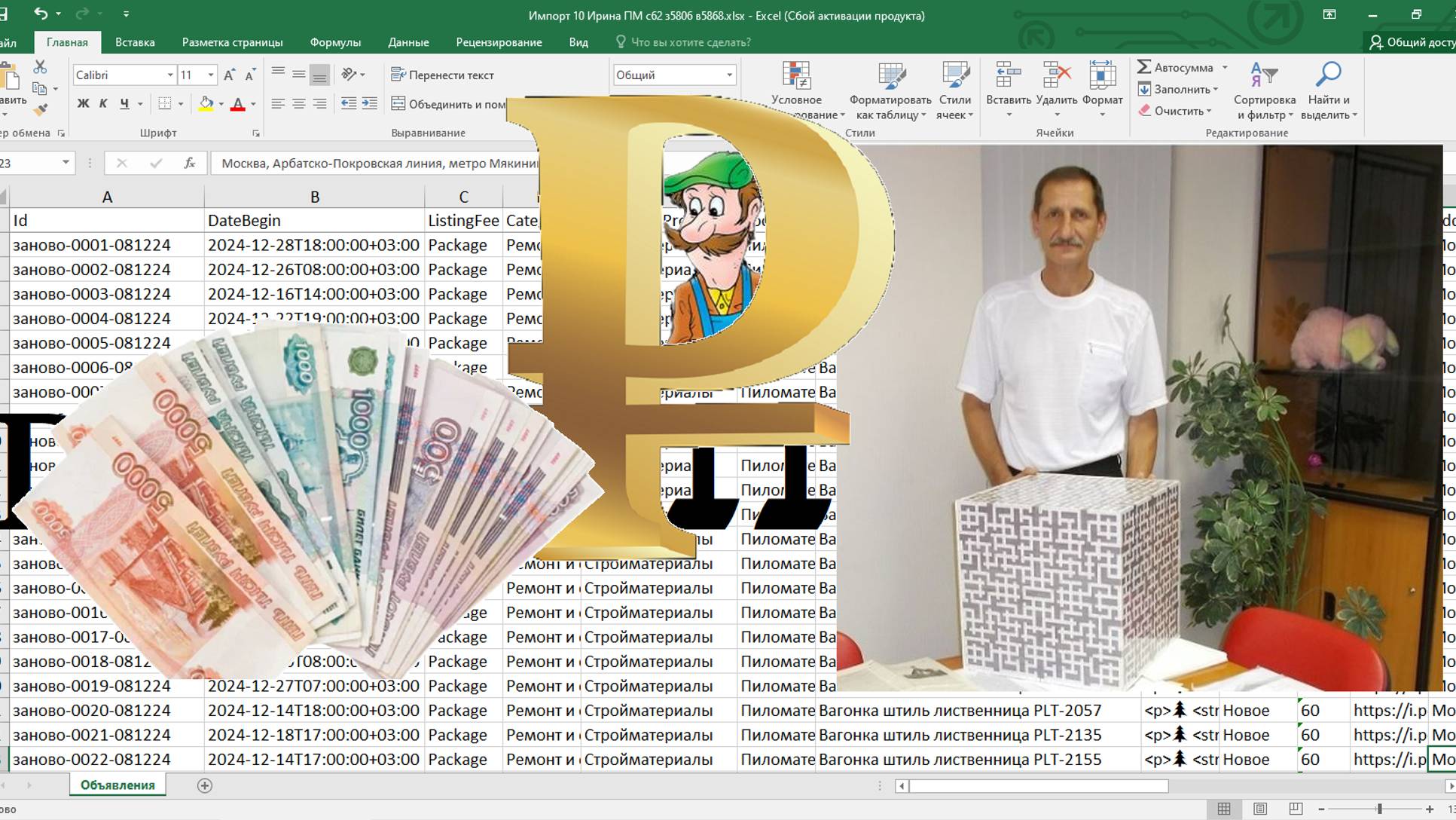Expand the Автосумма dropdown arrow

pos(1225,67)
